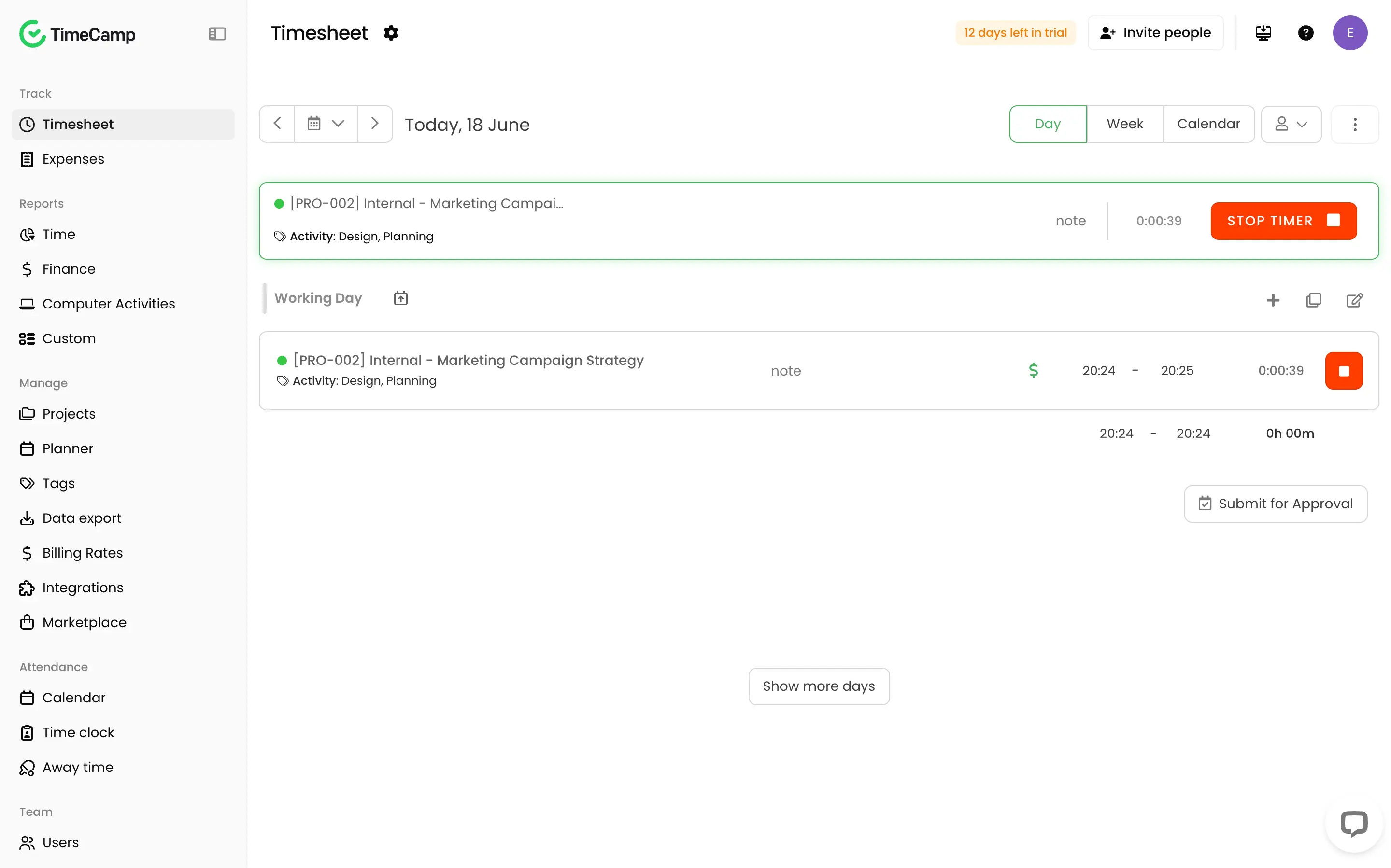Click the 0h 00m daily total
Screen dimensions: 1391x868
(1290, 434)
